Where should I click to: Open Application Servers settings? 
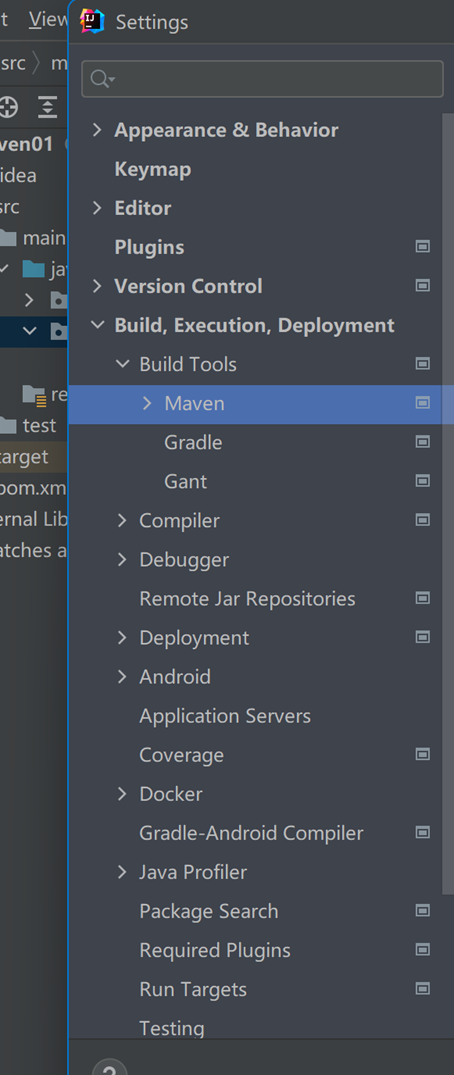225,716
